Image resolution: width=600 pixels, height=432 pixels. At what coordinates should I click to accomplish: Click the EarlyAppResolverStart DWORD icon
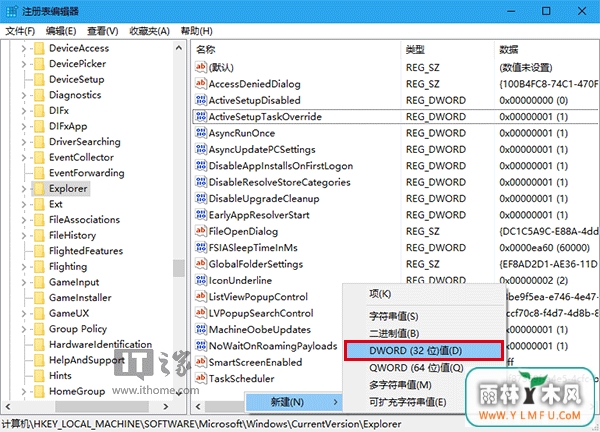201,215
